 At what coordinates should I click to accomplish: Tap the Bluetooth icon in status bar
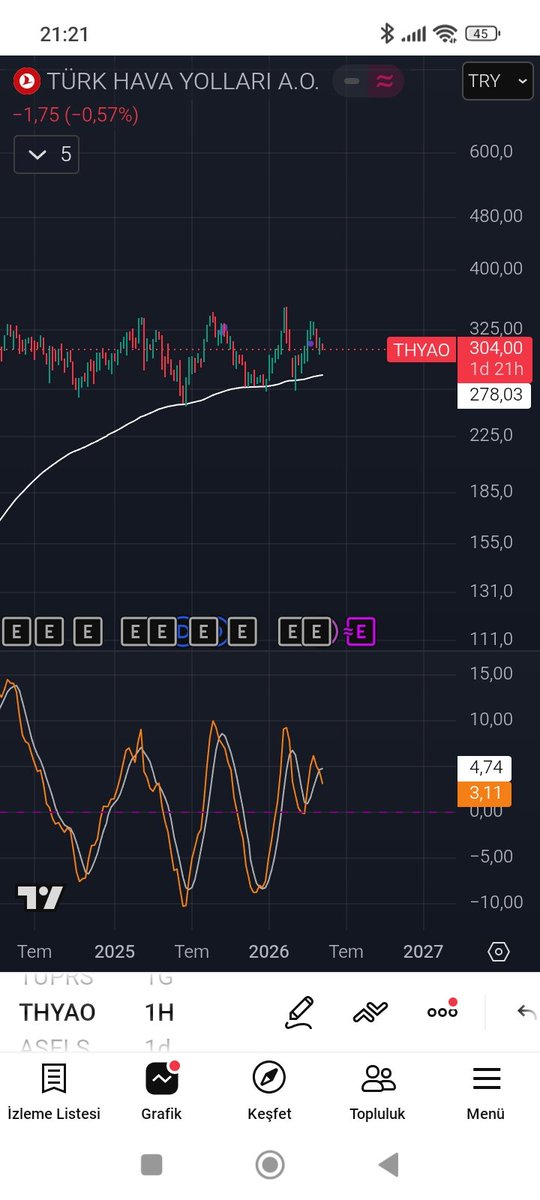(387, 34)
